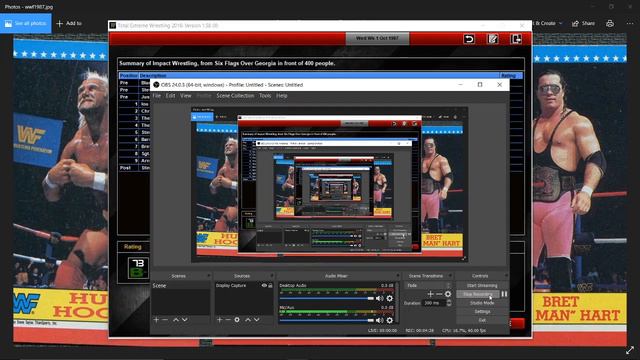Click the Rating column header
This screenshot has width=640, height=360.
[x=511, y=76]
